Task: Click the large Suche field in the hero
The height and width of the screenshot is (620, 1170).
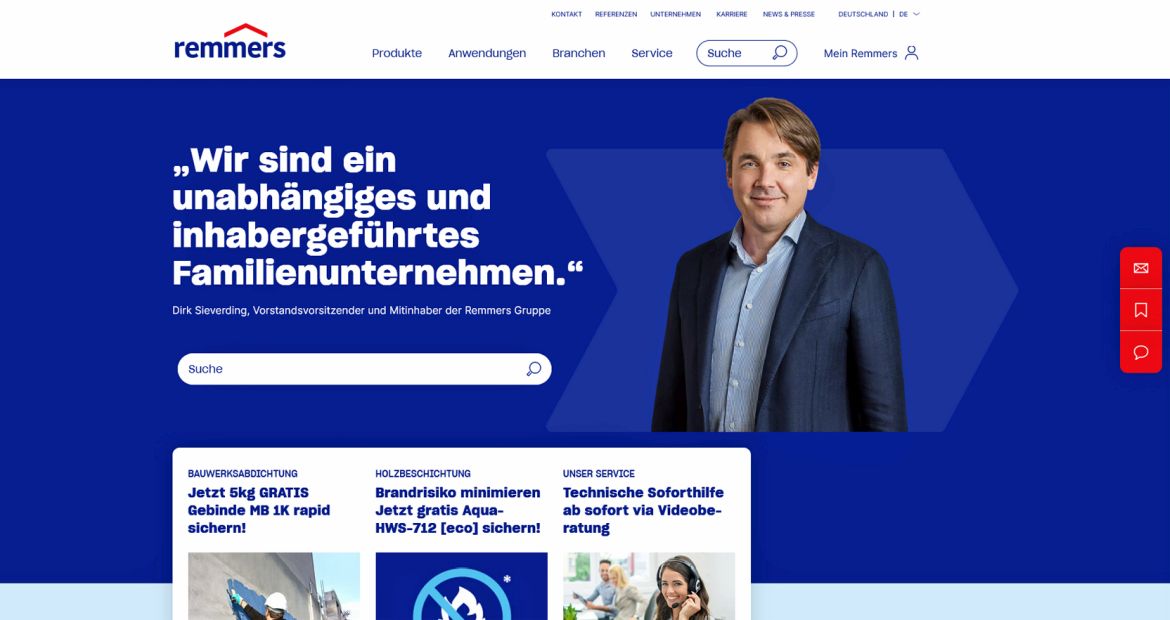Action: click(365, 369)
